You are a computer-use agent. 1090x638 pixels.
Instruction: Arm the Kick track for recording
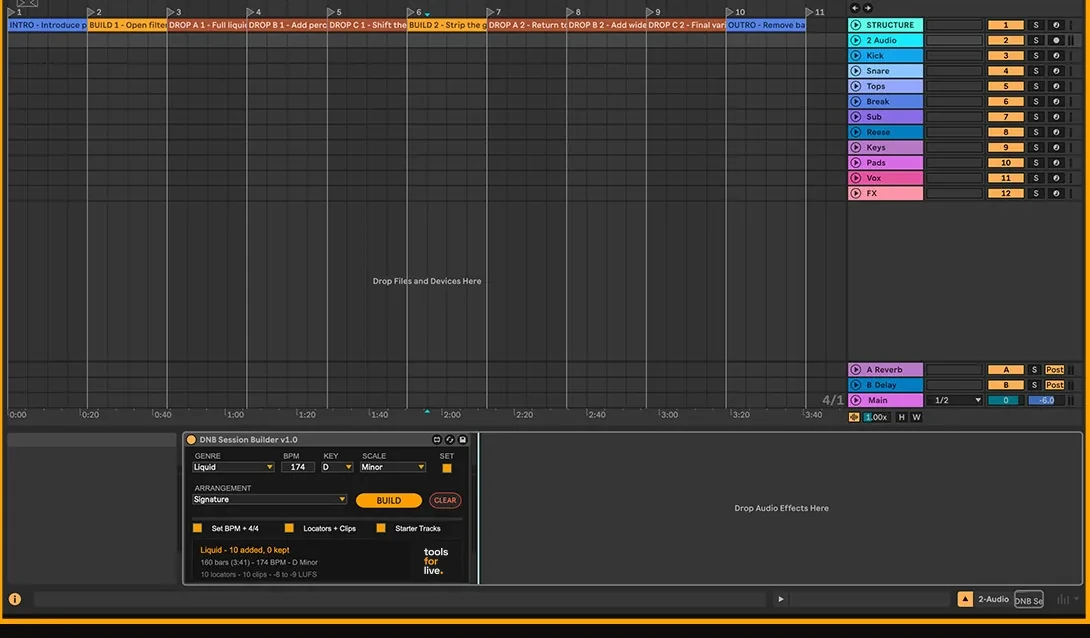click(x=1056, y=56)
